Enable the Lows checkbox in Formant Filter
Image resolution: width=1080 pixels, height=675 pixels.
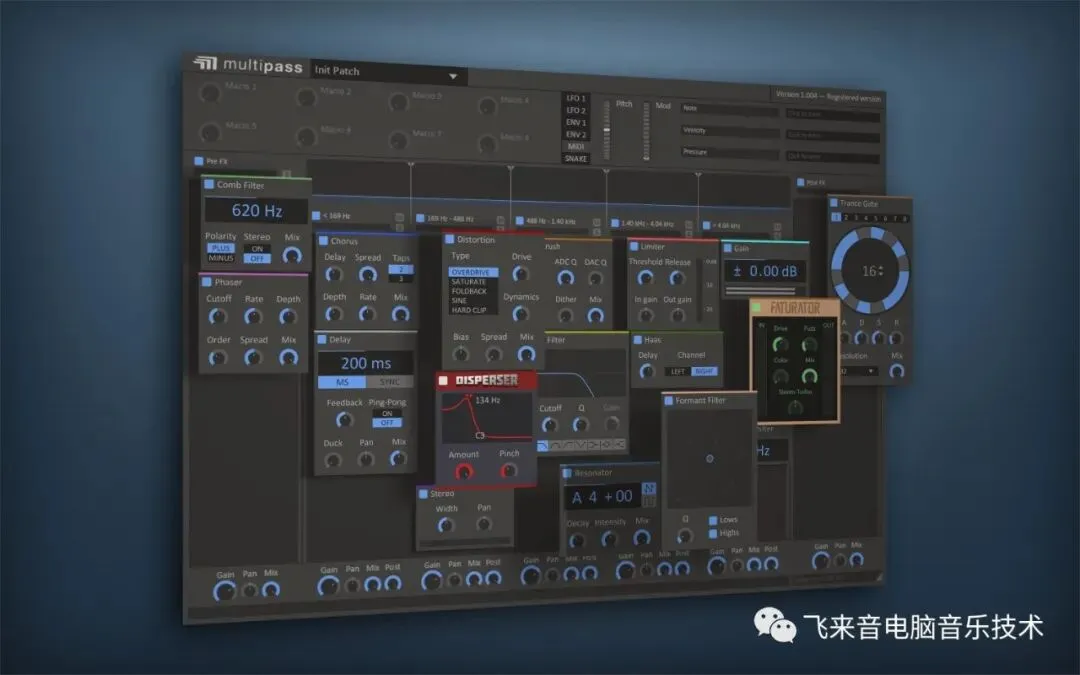[714, 519]
